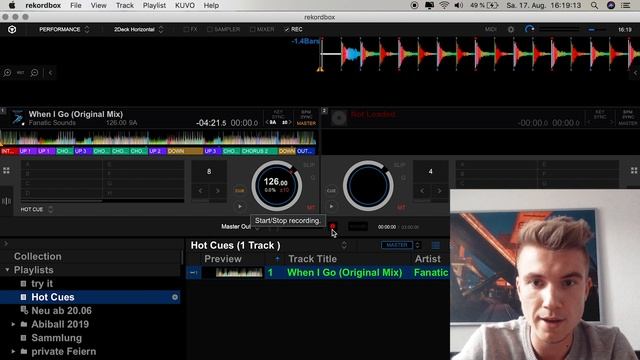
Task: Open the HOT CUE pad mode dropdown
Action: click(x=37, y=209)
